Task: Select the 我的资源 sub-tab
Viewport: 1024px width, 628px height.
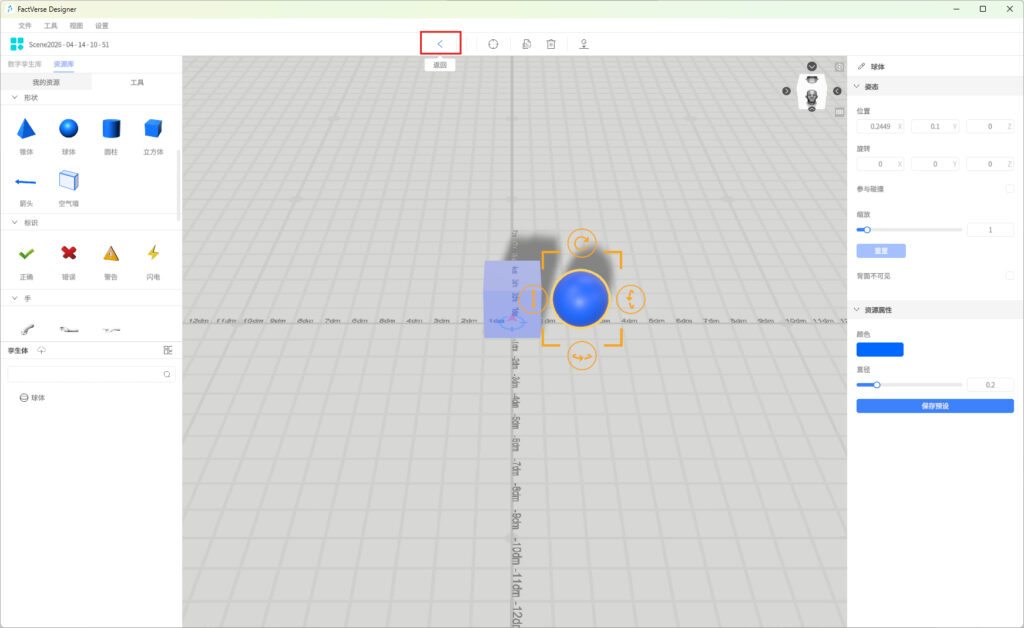Action: click(46, 82)
